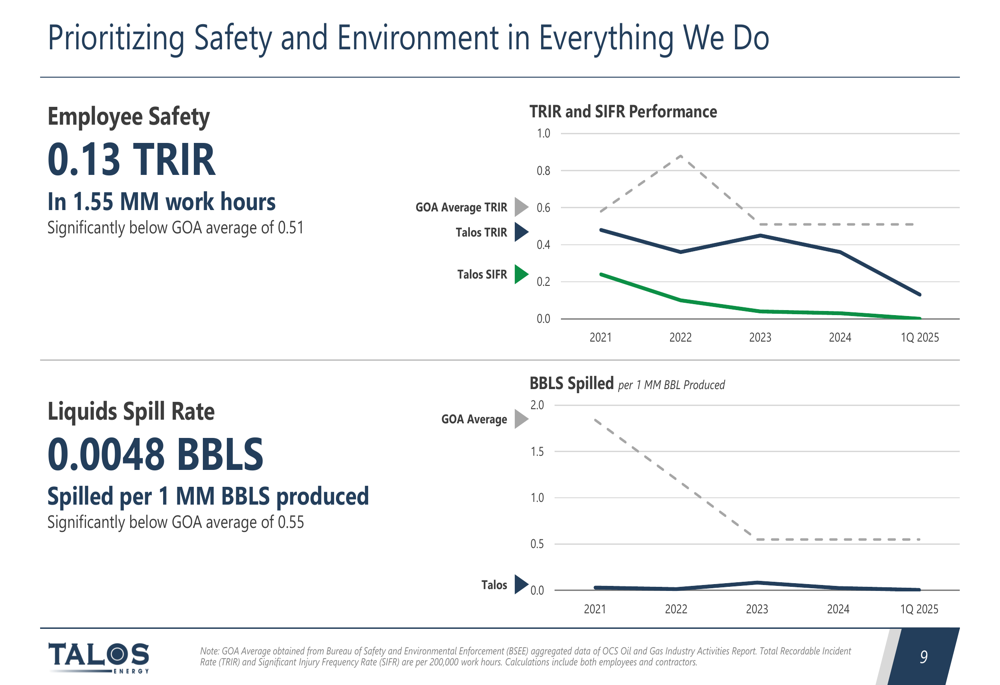Click the Talos Energy logo

(99, 657)
